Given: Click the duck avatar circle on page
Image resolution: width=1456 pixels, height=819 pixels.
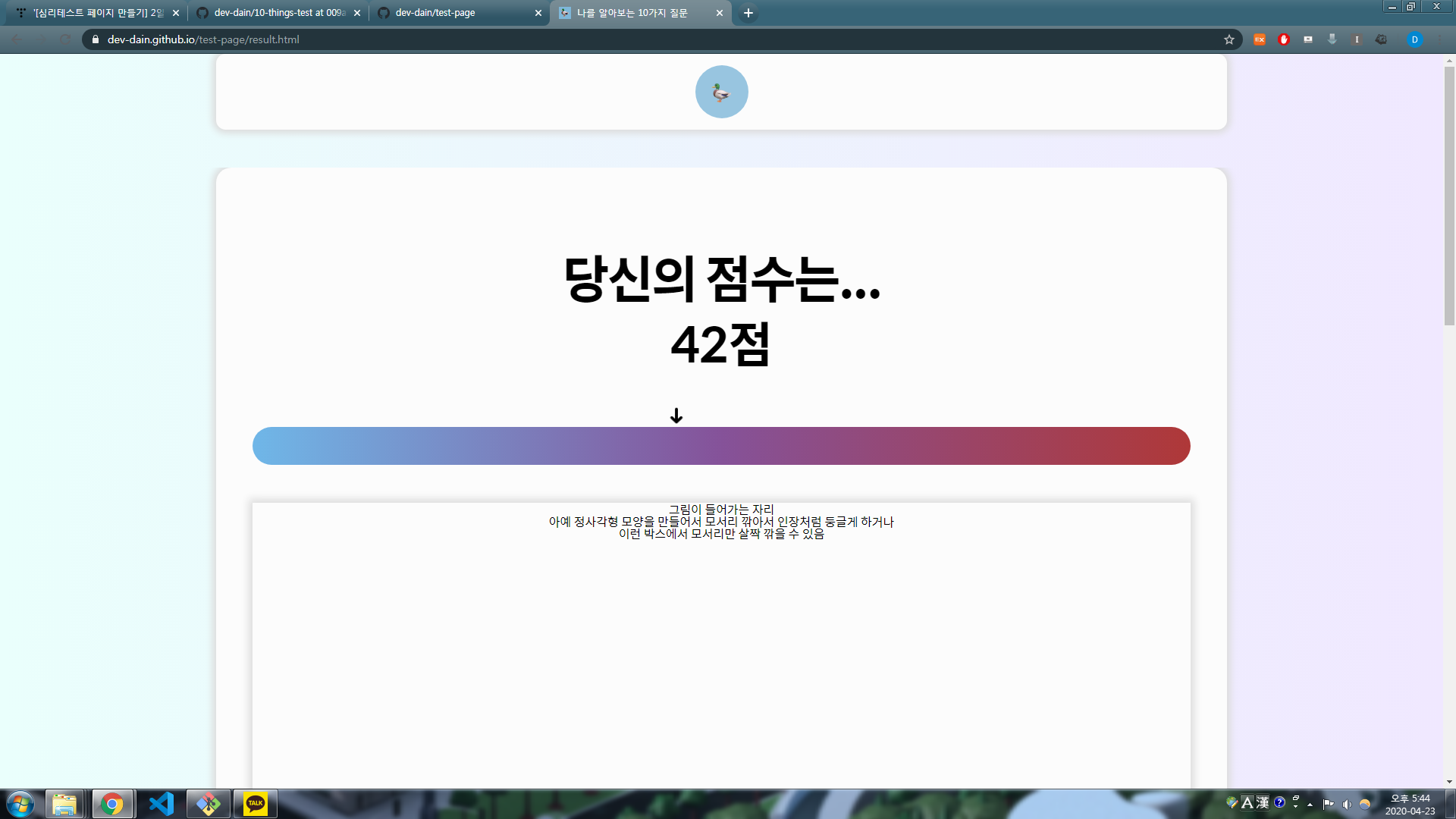Looking at the screenshot, I should pyautogui.click(x=721, y=92).
